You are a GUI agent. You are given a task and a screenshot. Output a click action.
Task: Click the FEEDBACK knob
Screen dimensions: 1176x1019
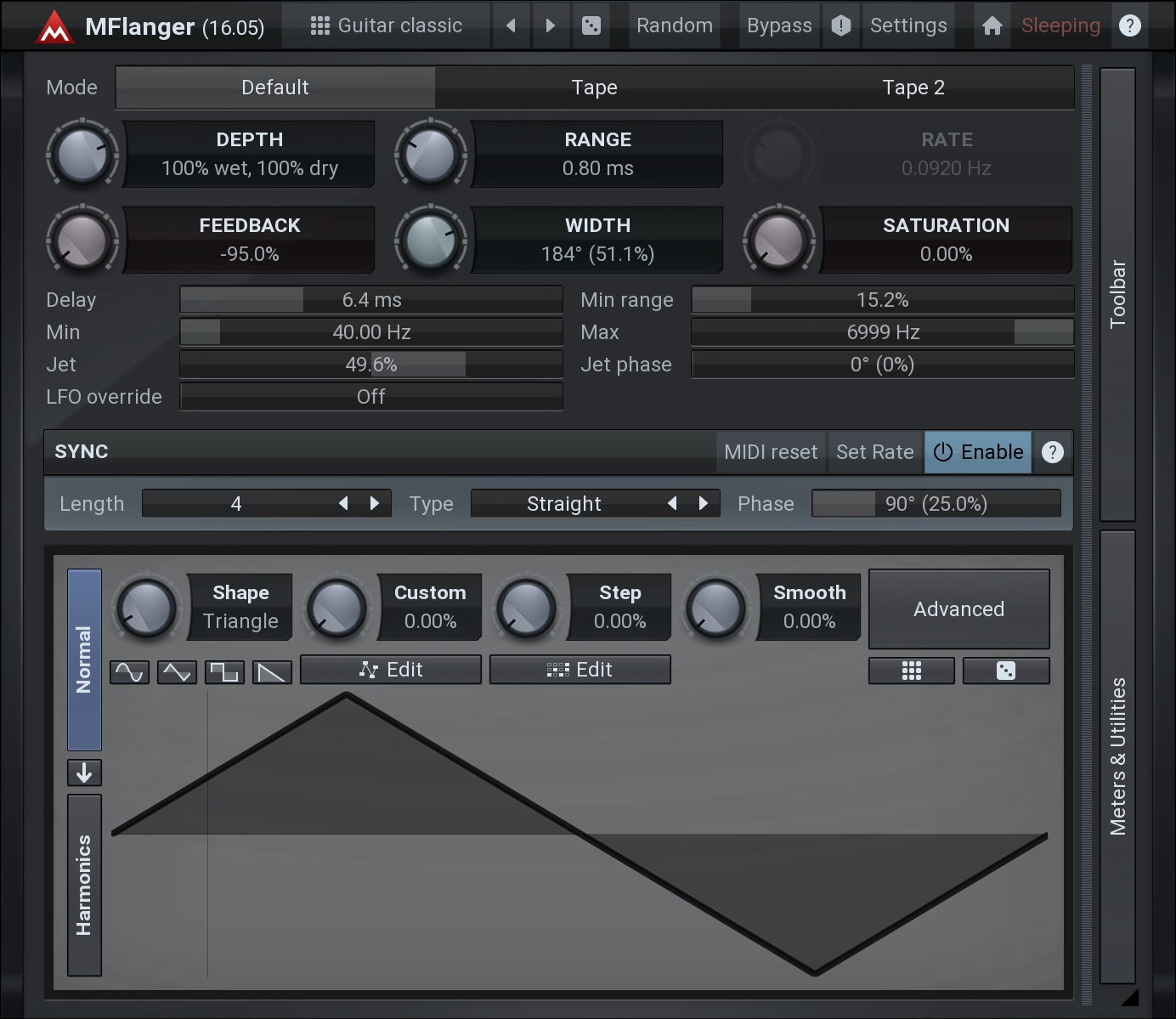coord(82,241)
